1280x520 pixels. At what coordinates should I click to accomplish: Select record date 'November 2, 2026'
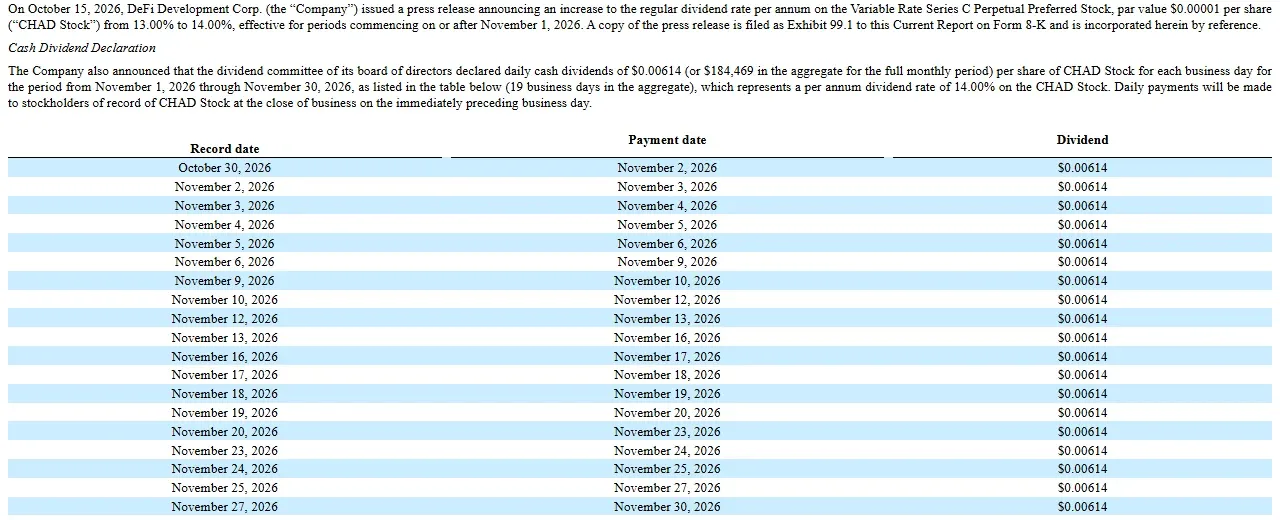click(225, 187)
